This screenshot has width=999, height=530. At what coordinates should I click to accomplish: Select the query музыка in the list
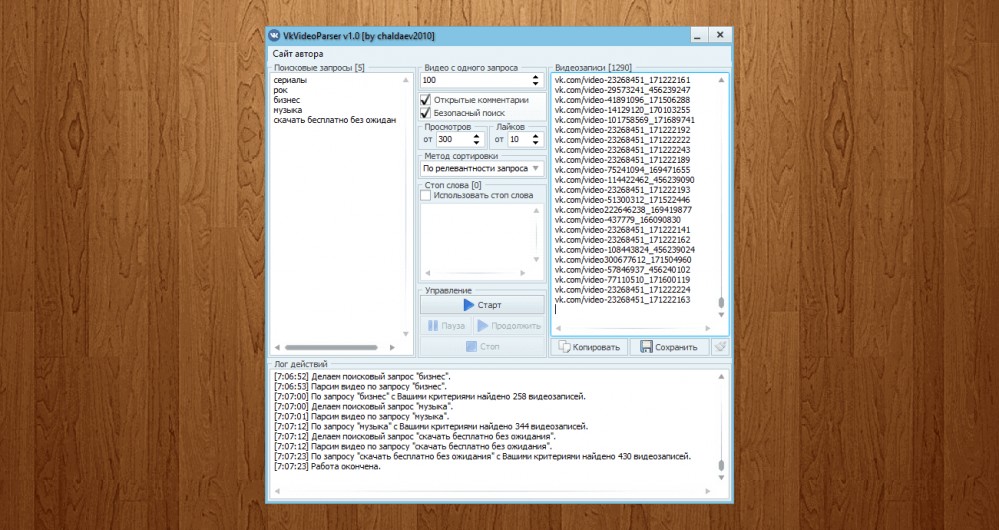pyautogui.click(x=288, y=110)
